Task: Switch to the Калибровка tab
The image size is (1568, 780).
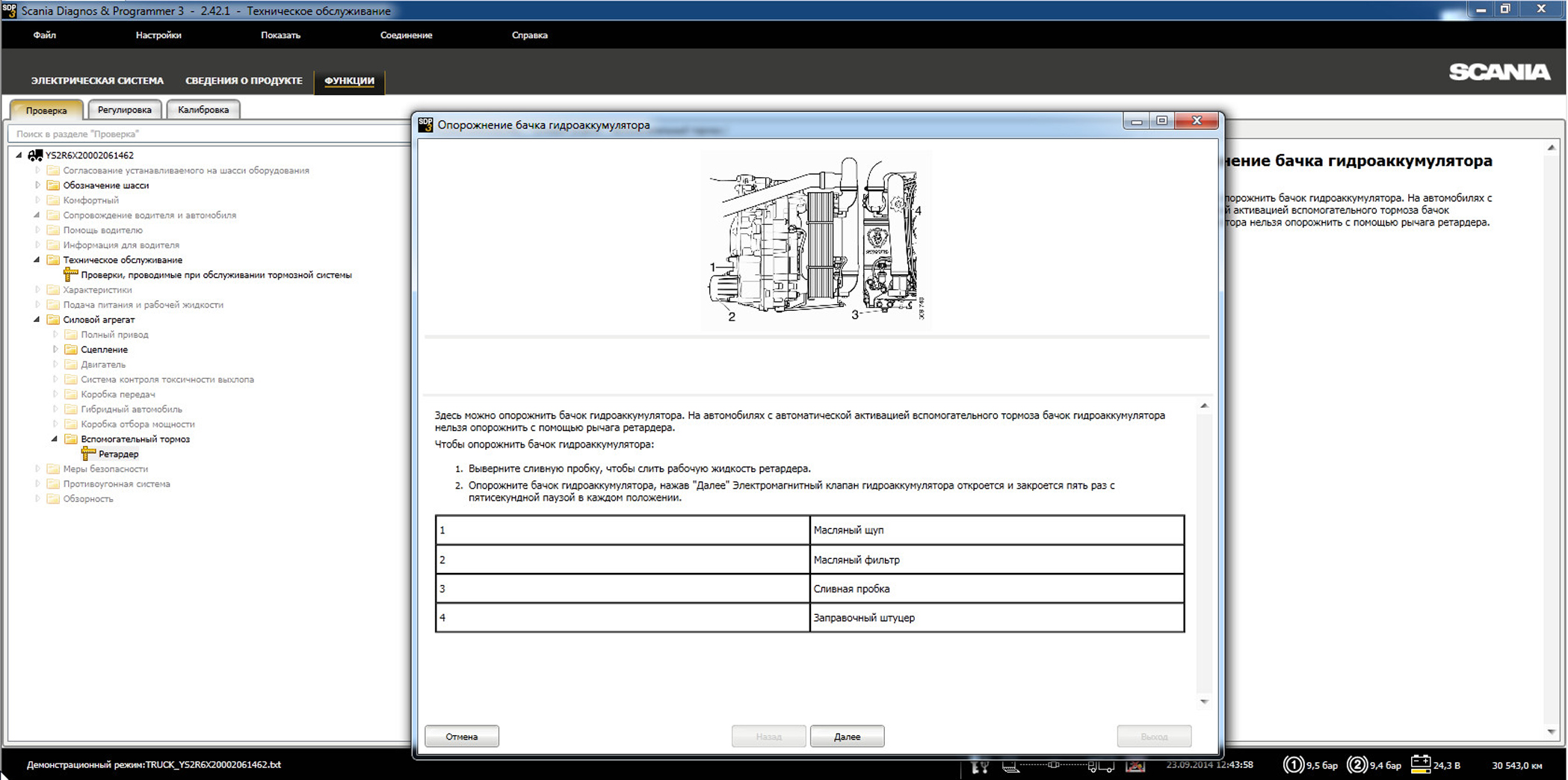Action: click(x=203, y=110)
